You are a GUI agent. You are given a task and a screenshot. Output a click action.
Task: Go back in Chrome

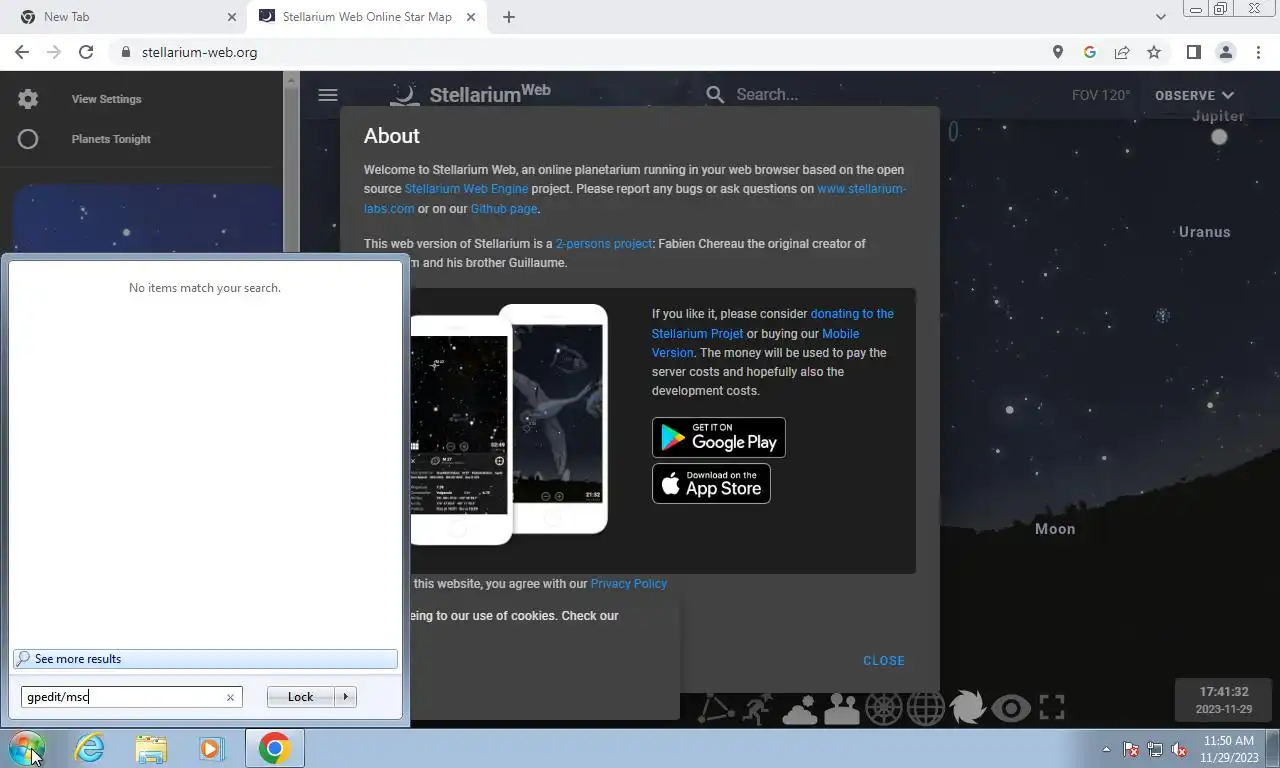tap(22, 52)
